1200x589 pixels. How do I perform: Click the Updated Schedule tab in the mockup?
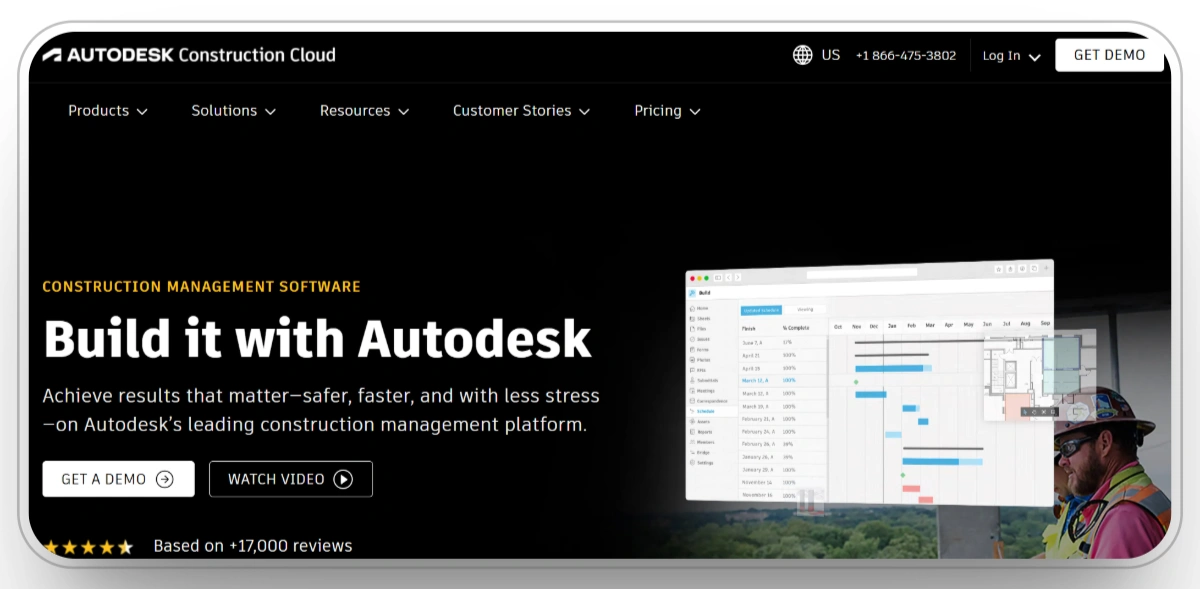click(760, 310)
